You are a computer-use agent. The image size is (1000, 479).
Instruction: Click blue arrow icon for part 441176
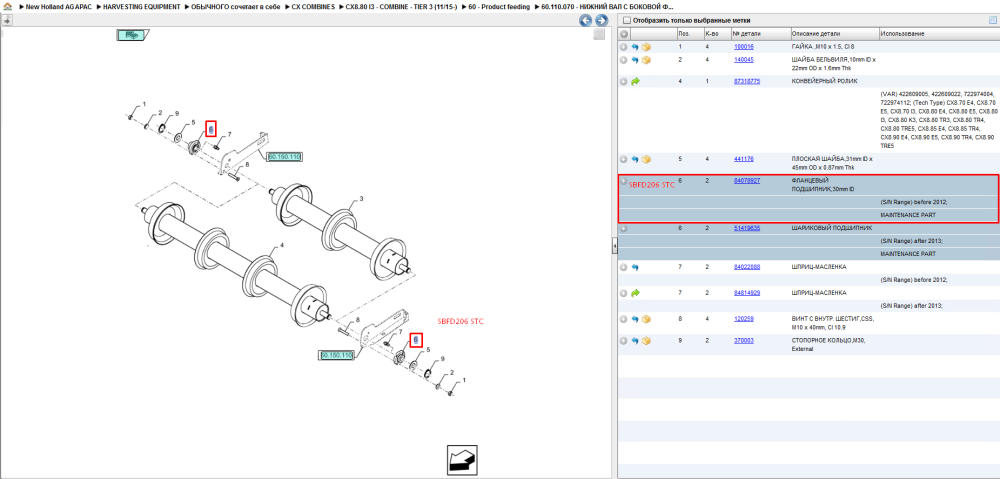(635, 159)
